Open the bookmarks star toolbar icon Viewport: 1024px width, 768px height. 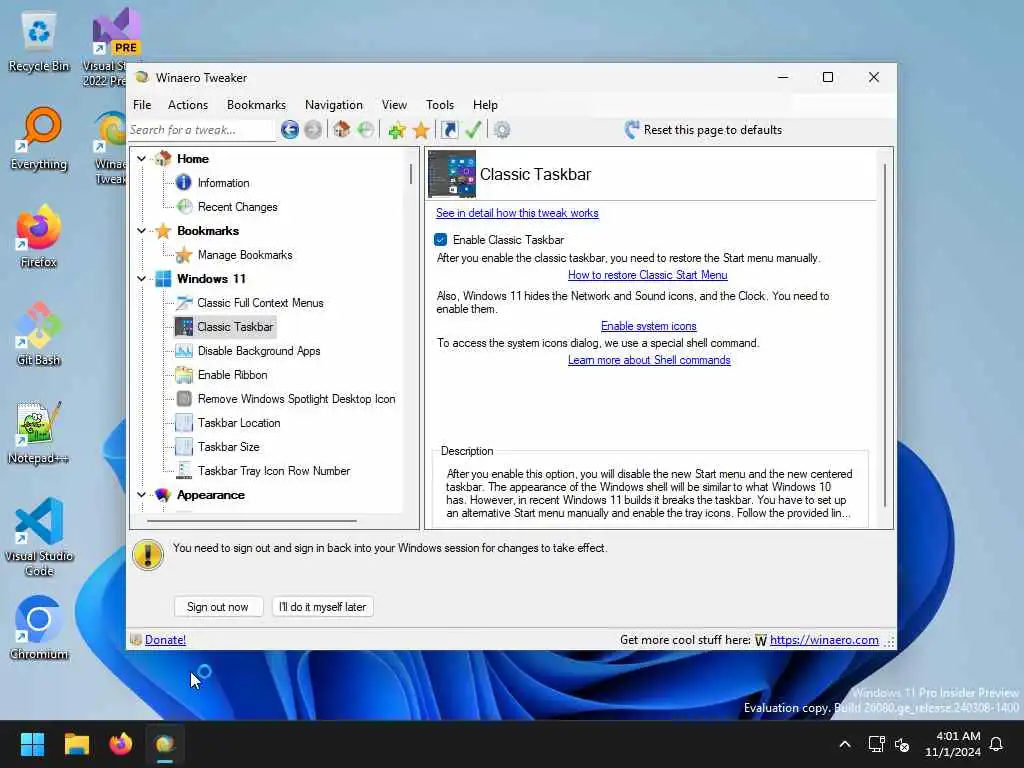click(x=421, y=130)
